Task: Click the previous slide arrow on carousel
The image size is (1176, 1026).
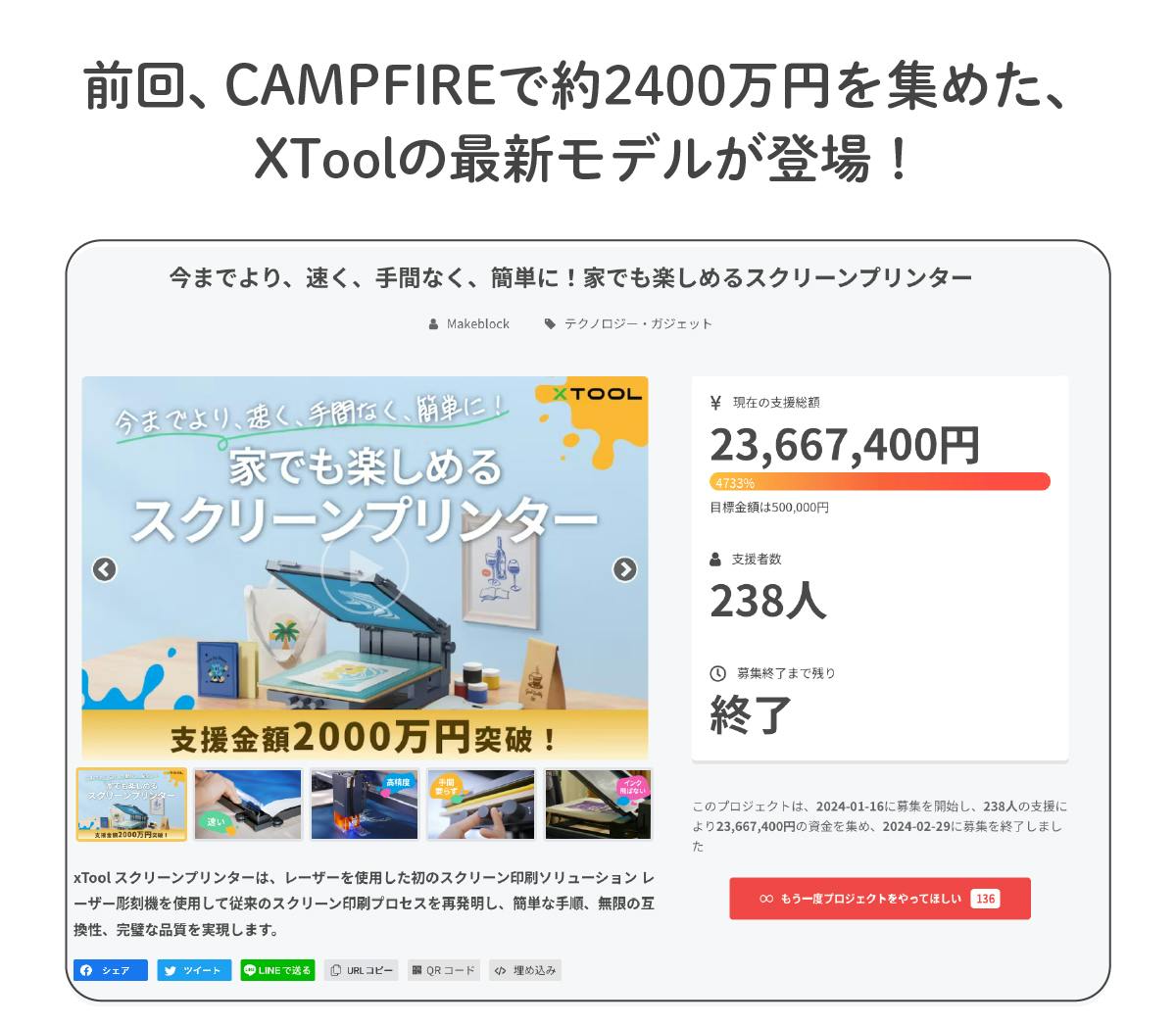Action: 105,569
